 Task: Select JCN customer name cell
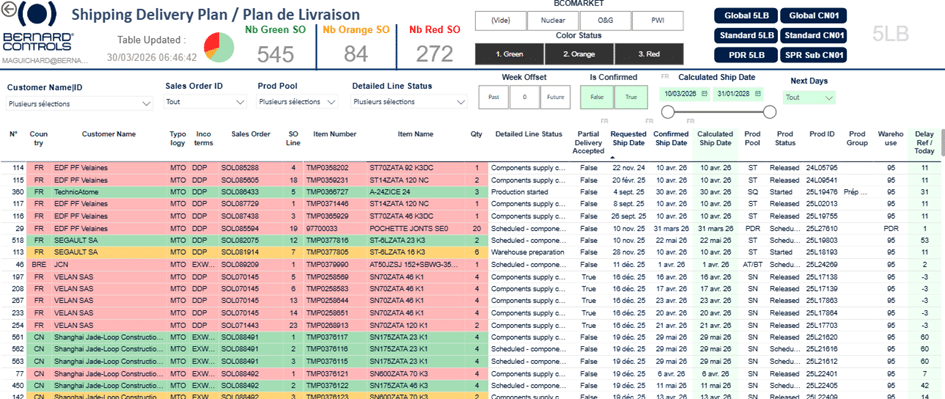[x=109, y=264]
